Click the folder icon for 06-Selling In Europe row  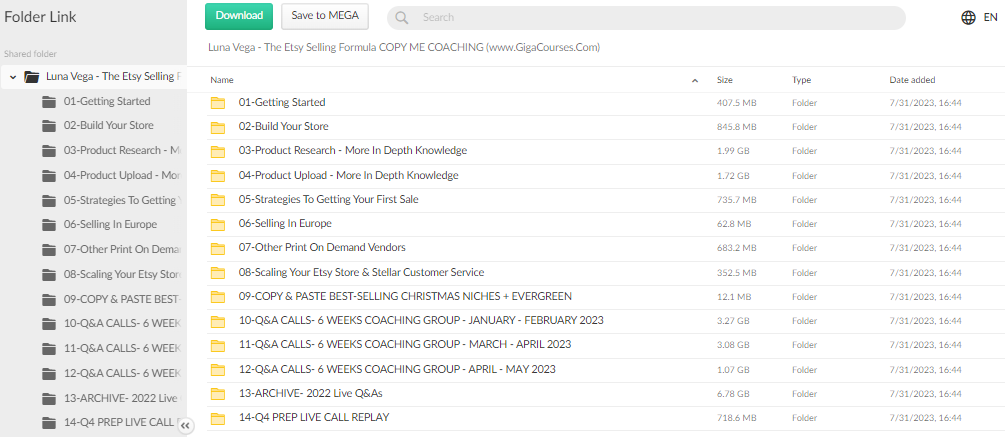coord(218,224)
